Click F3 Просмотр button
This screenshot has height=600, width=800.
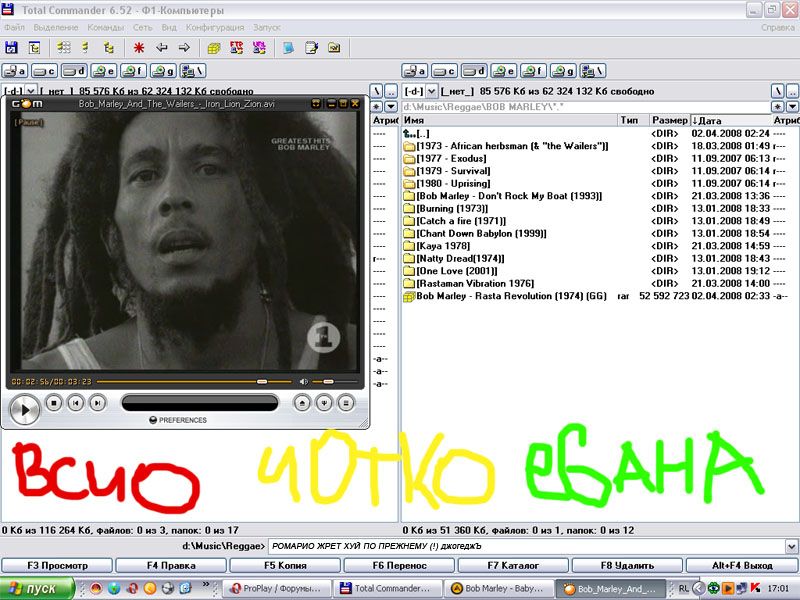(x=57, y=566)
